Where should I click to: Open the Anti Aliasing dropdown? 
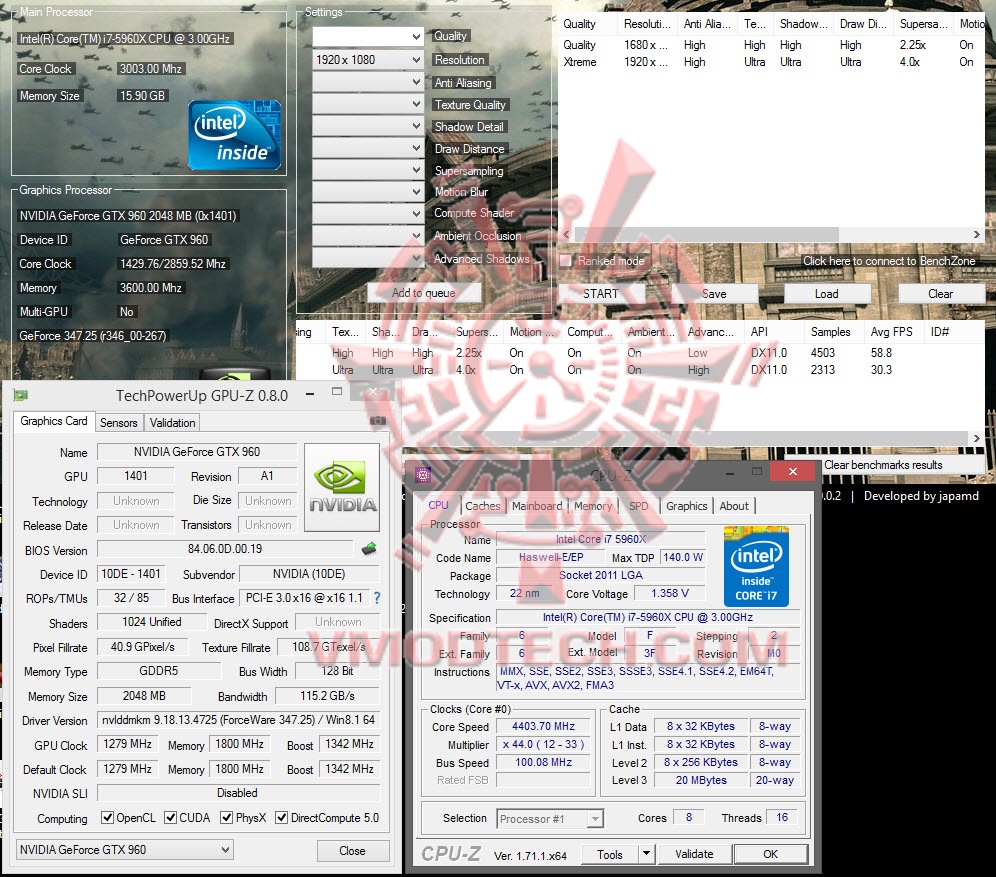[x=368, y=82]
